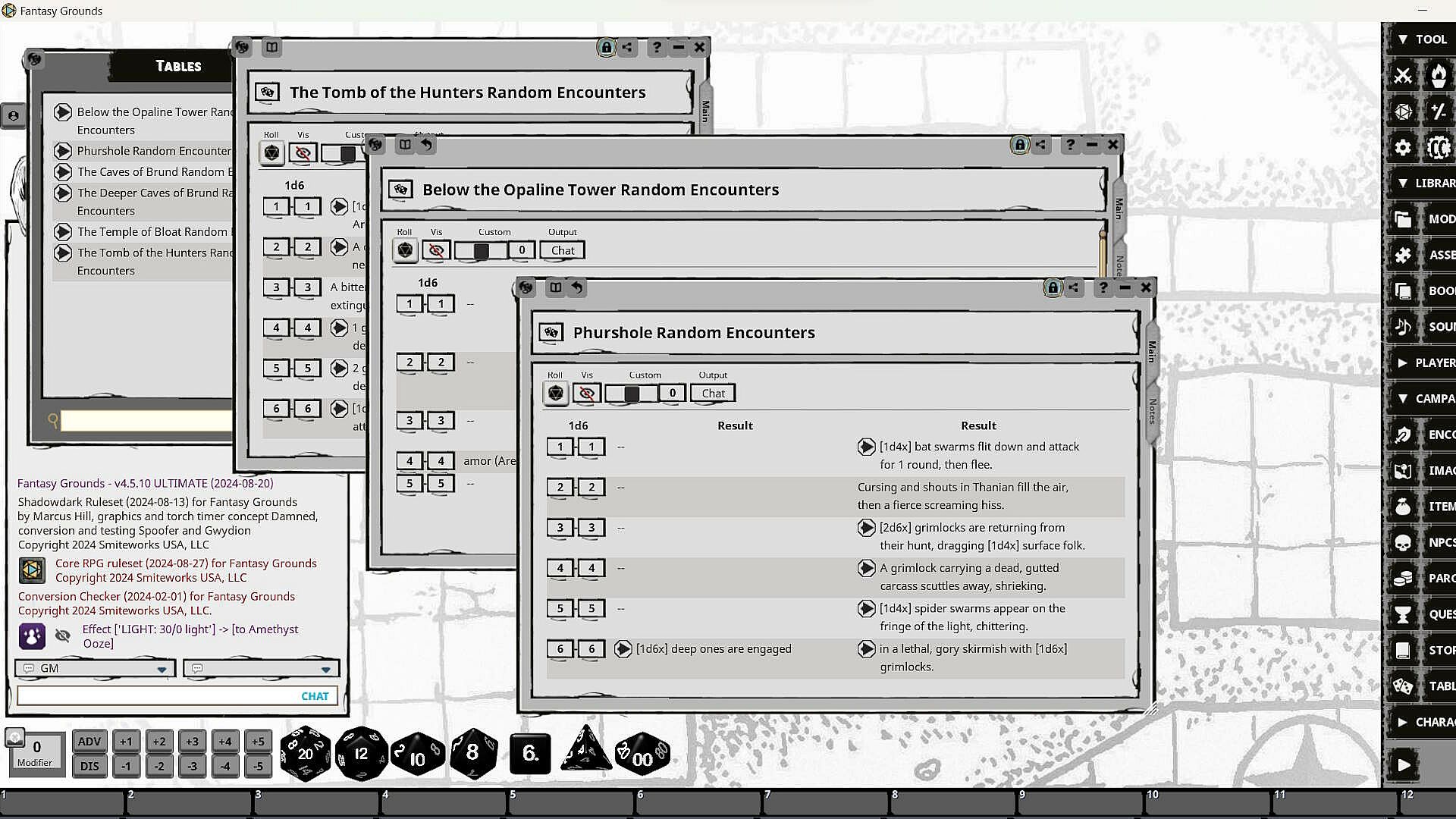The image size is (1456, 819).
Task: Click the d12 die at bottom
Action: click(x=361, y=753)
